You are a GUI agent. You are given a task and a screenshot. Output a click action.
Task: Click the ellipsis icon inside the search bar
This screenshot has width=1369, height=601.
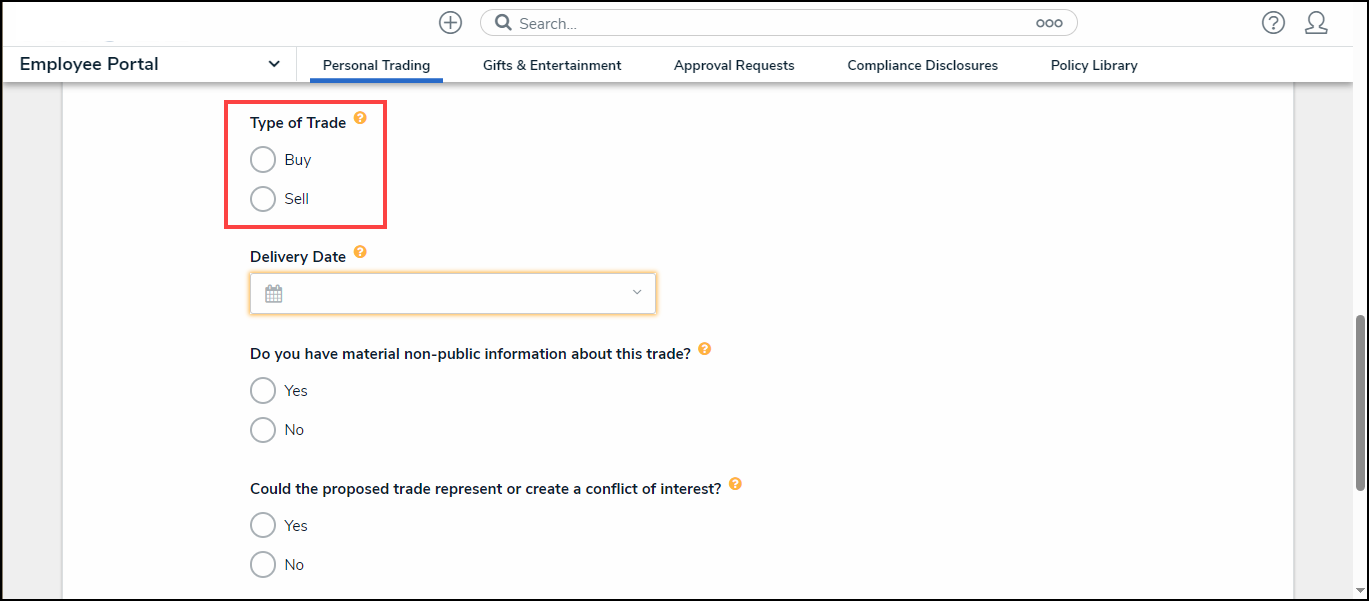click(1049, 22)
